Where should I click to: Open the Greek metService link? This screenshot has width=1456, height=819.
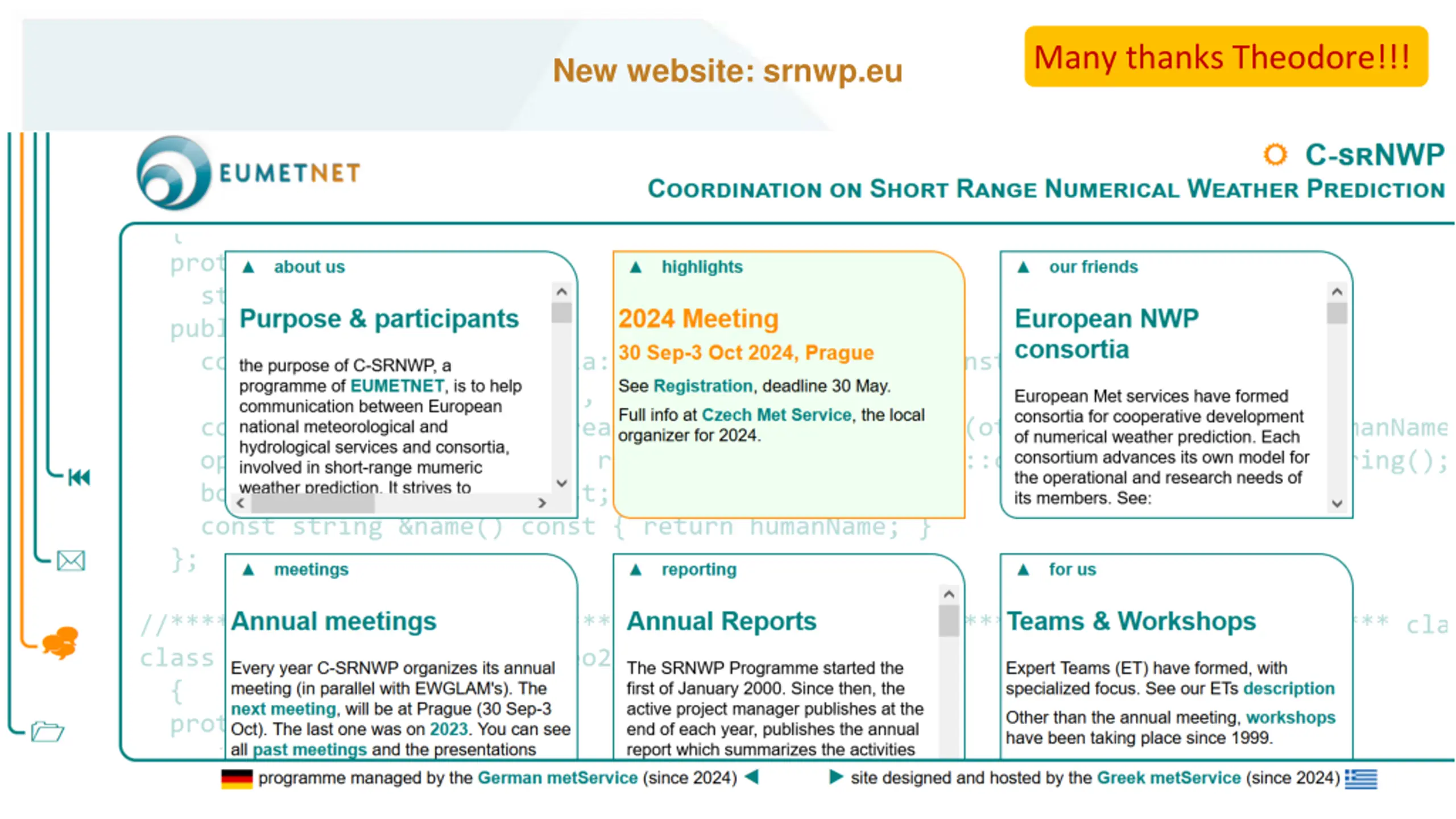[x=1168, y=777]
